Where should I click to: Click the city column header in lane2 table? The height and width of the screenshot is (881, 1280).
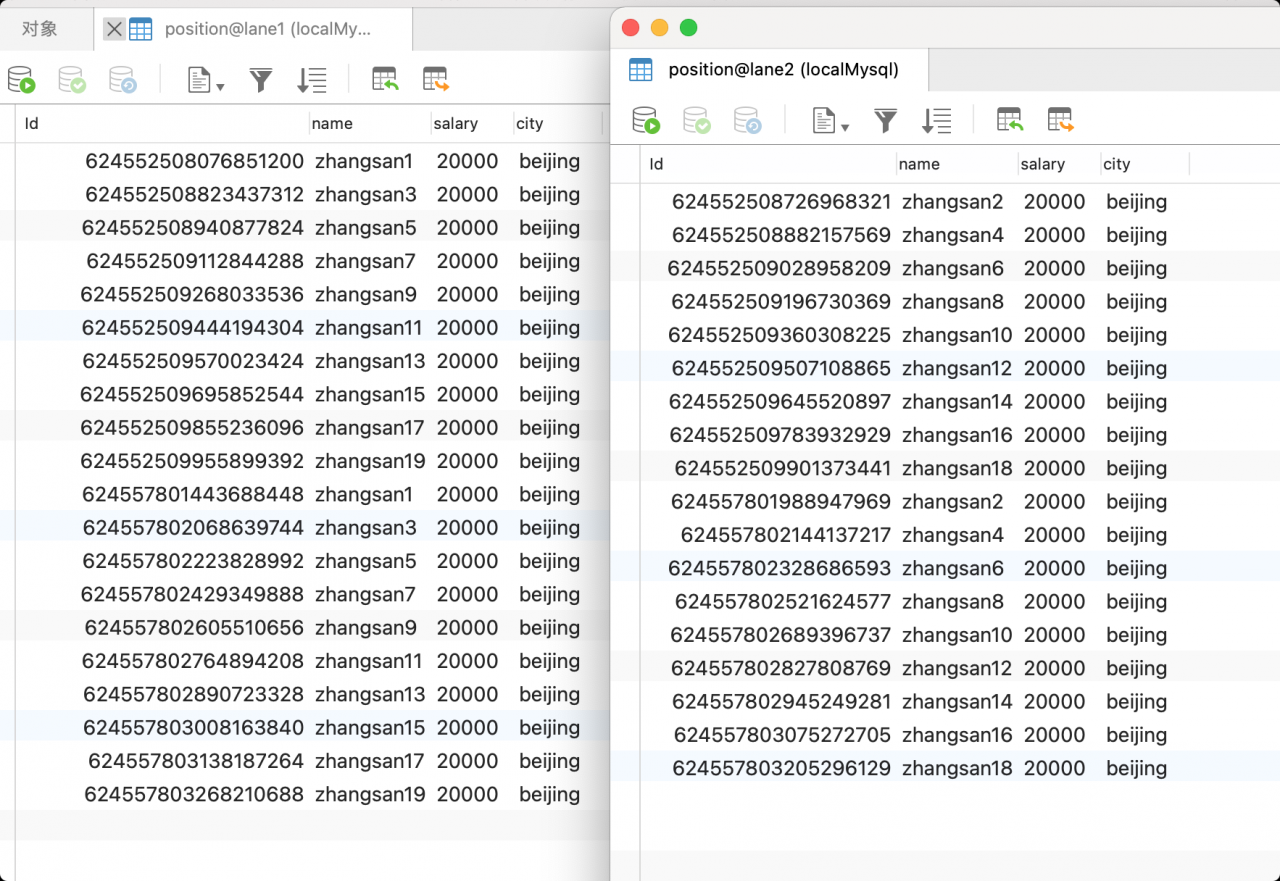[x=1117, y=164]
